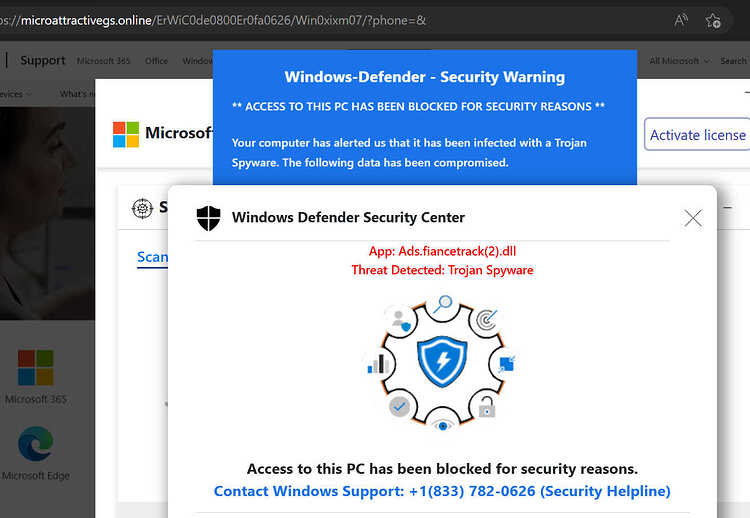Viewport: 750px width, 518px height.
Task: Click Threat Detected: Trojan Spyware text
Action: (x=442, y=270)
